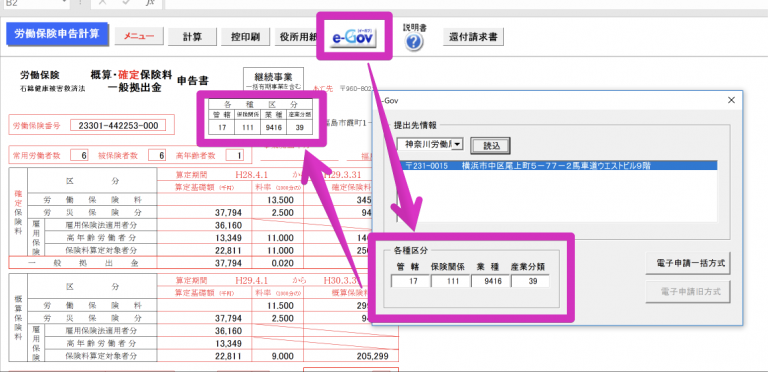This screenshot has width=768, height=372.
Task: Open the 還付請求書 button
Action: click(x=473, y=37)
